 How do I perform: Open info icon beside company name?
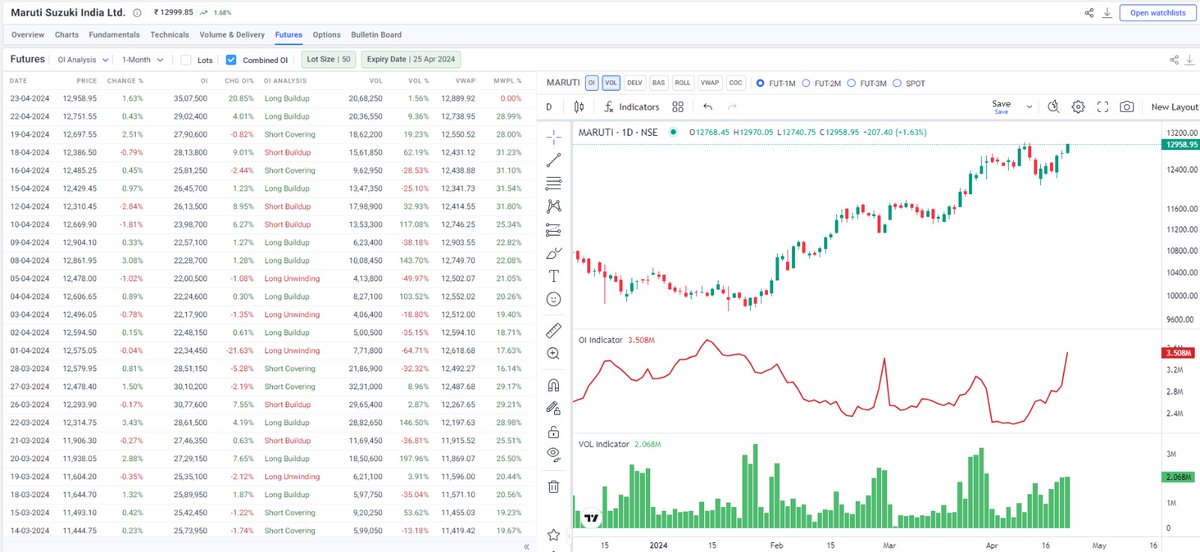click(x=137, y=13)
